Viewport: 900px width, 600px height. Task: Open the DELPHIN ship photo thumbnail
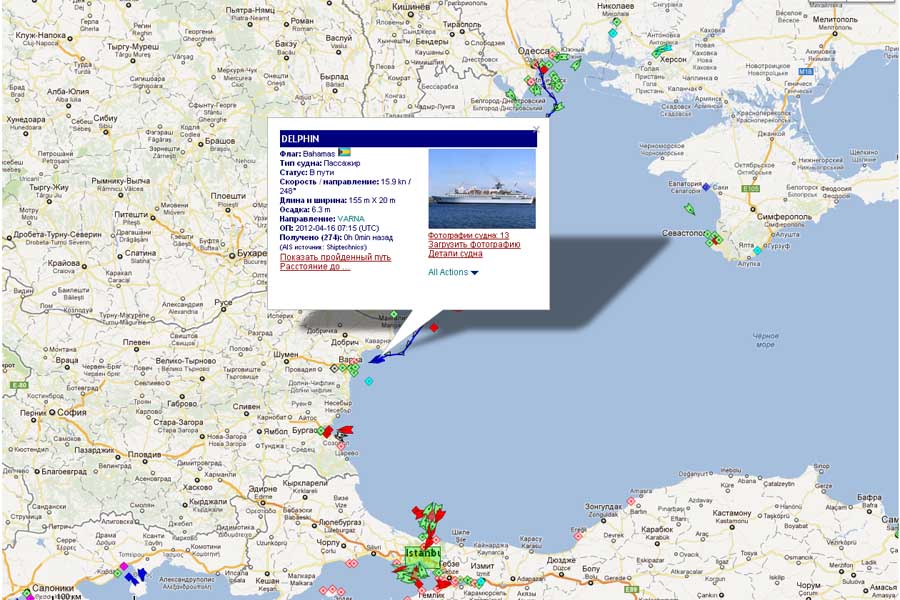click(482, 189)
